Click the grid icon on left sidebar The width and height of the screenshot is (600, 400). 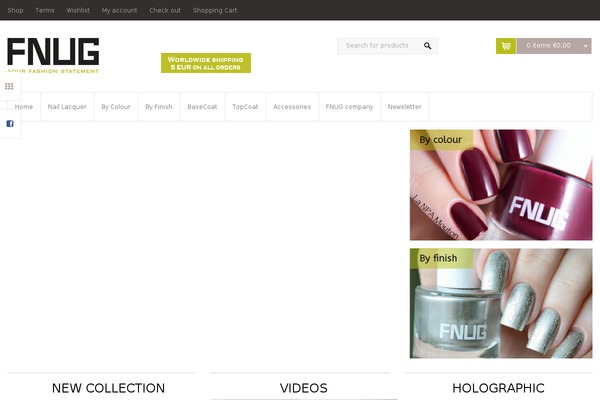pyautogui.click(x=9, y=86)
